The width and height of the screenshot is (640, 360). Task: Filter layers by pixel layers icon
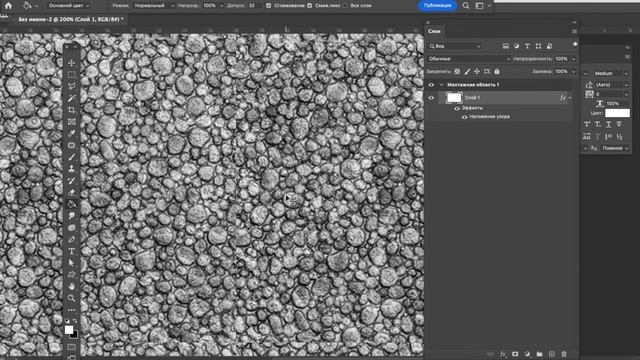click(x=506, y=46)
